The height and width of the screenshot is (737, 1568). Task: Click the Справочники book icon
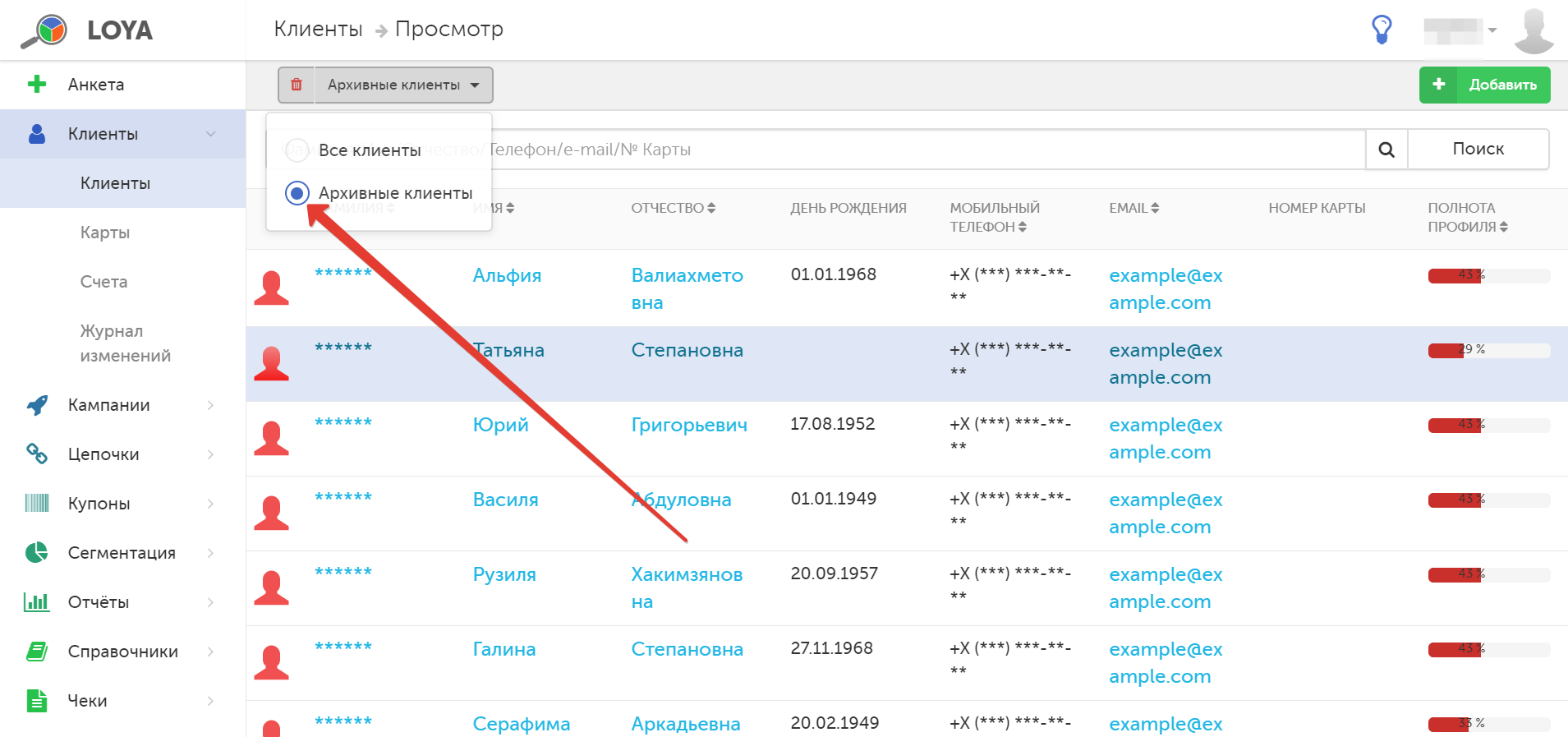37,652
